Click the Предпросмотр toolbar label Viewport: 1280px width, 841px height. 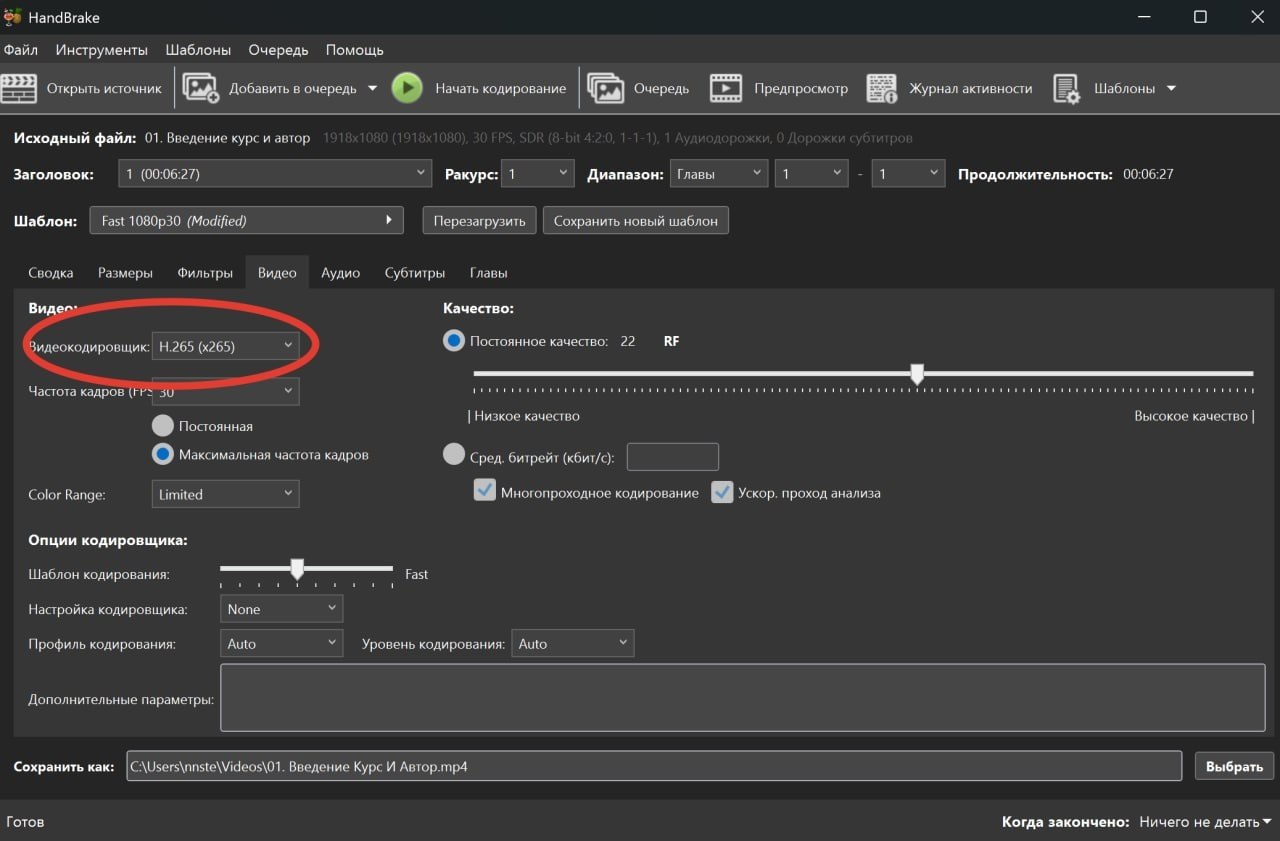[801, 89]
